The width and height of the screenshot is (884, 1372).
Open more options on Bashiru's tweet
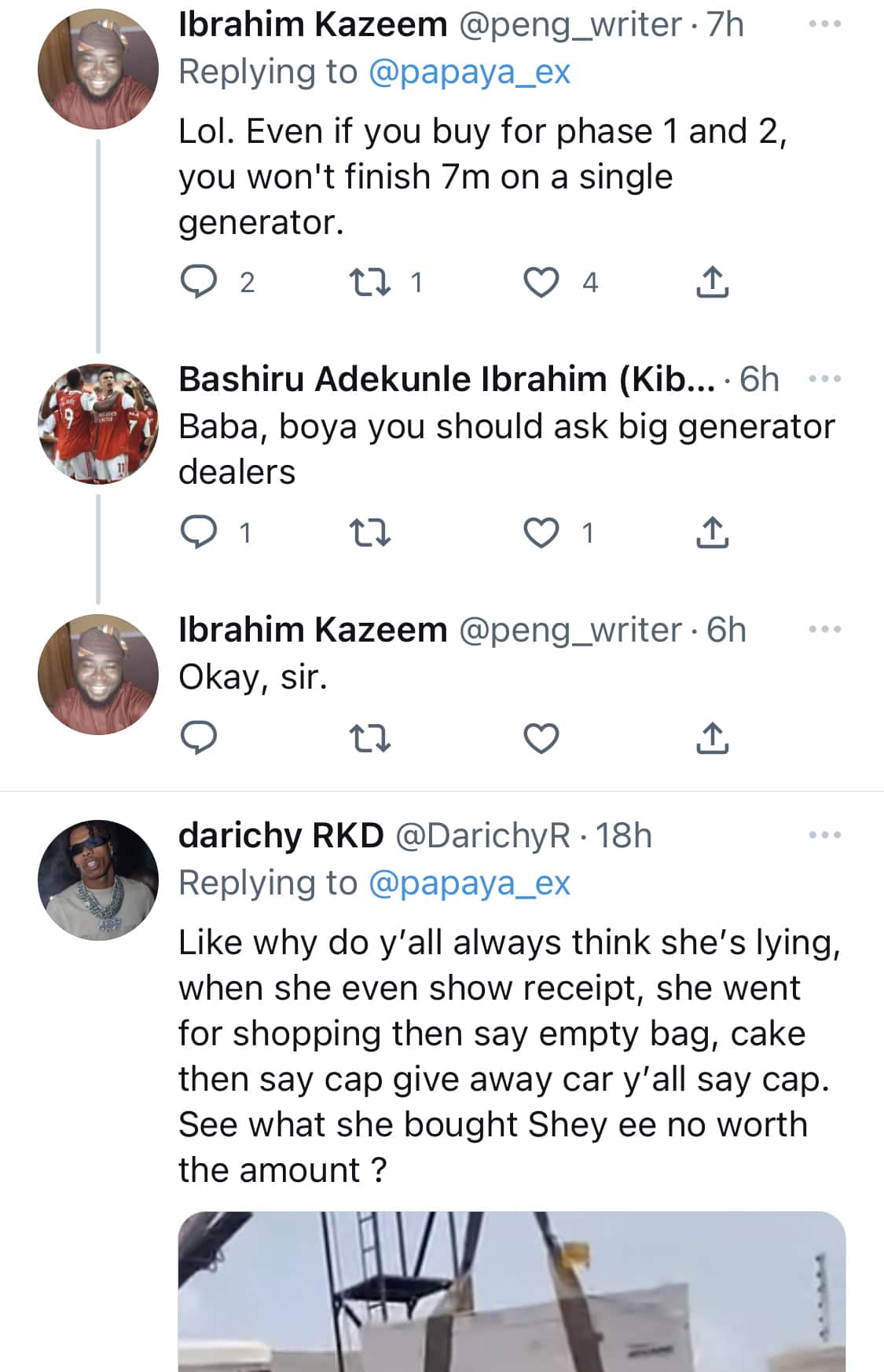coord(825,379)
